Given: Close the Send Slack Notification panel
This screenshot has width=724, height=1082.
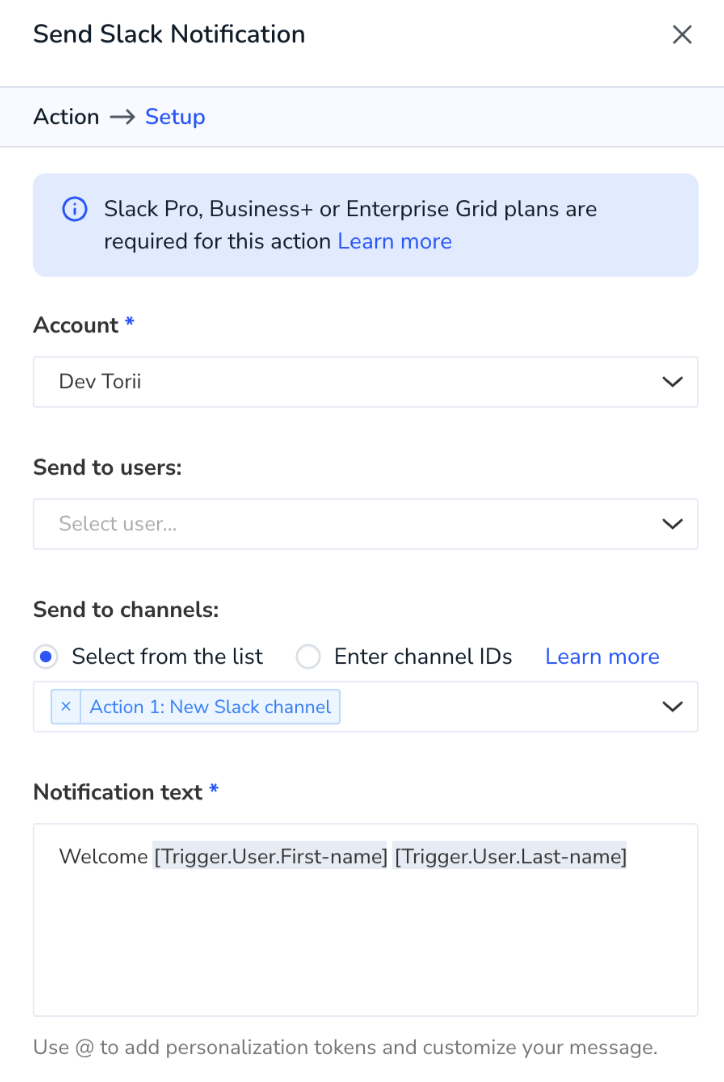Looking at the screenshot, I should point(682,35).
